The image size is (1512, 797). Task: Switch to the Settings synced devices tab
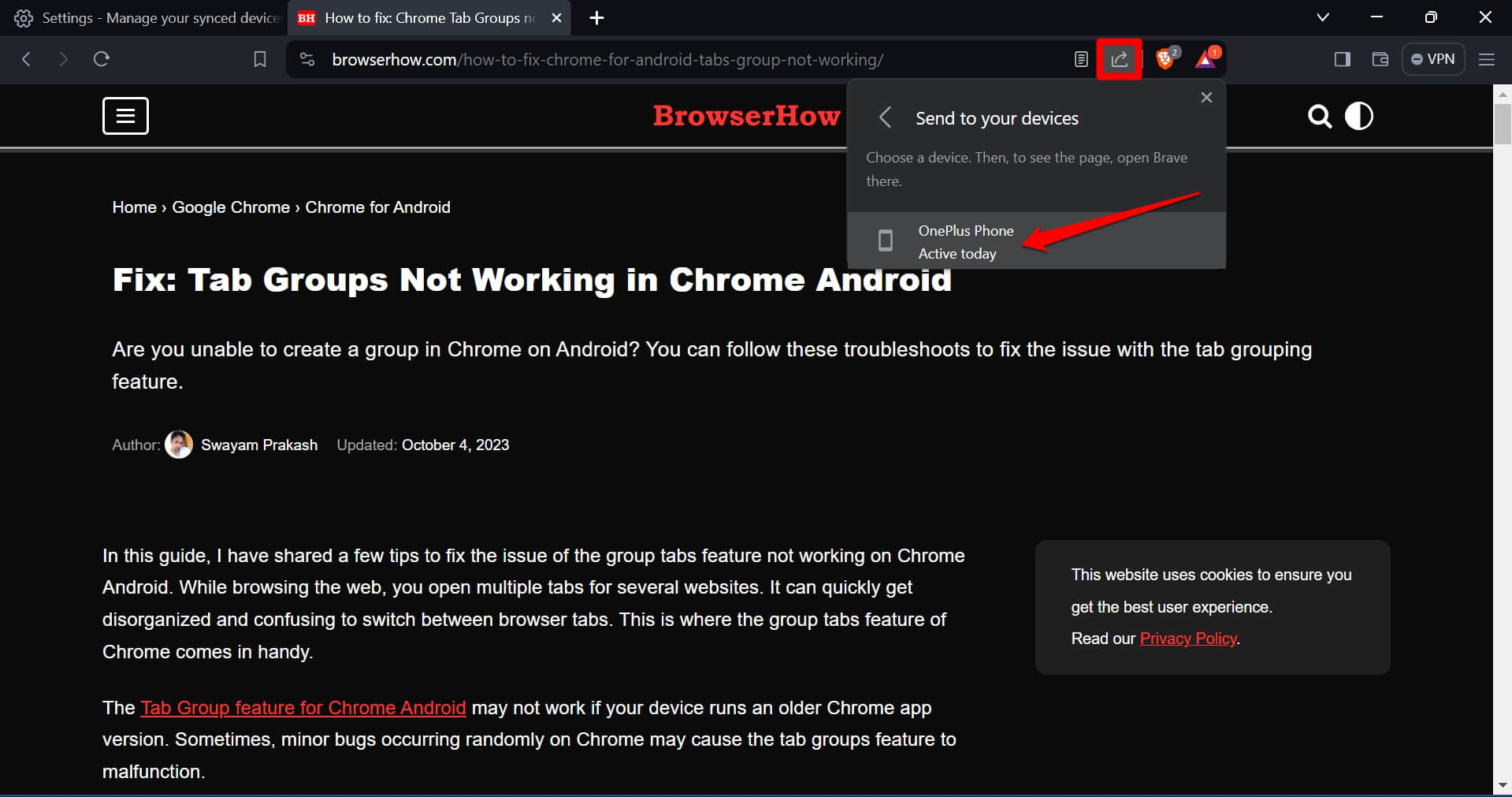pos(146,17)
